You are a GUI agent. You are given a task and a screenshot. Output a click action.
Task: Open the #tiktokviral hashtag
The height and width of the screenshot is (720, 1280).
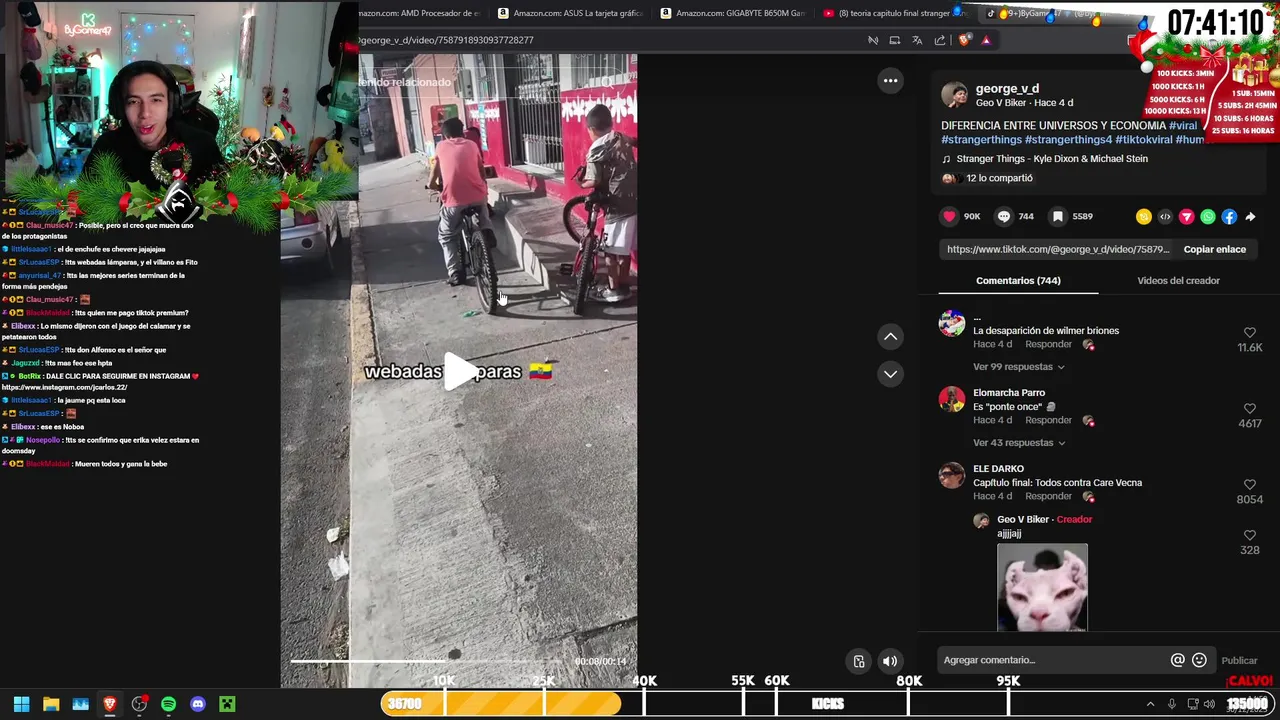[x=1143, y=140]
